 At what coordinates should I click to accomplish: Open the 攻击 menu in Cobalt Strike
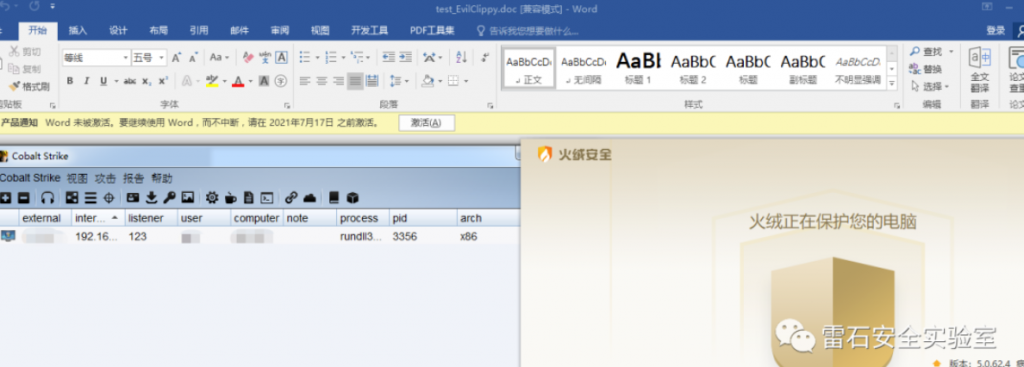[105, 178]
